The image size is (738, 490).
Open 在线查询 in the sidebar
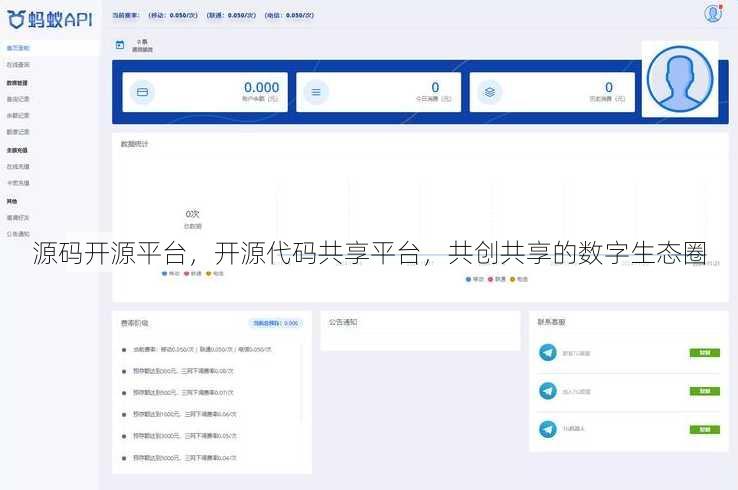point(18,64)
